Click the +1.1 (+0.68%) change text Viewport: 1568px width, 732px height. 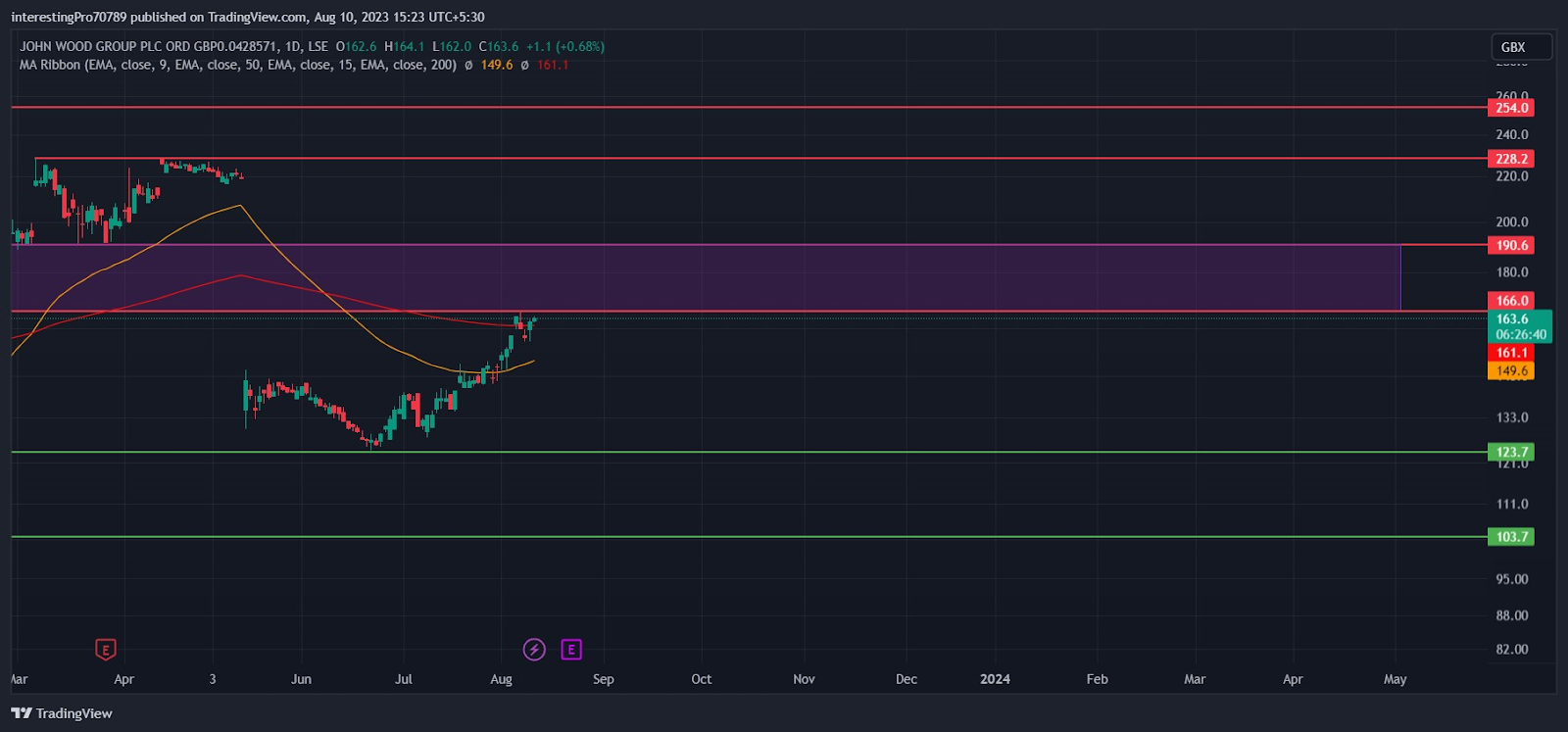pos(565,46)
